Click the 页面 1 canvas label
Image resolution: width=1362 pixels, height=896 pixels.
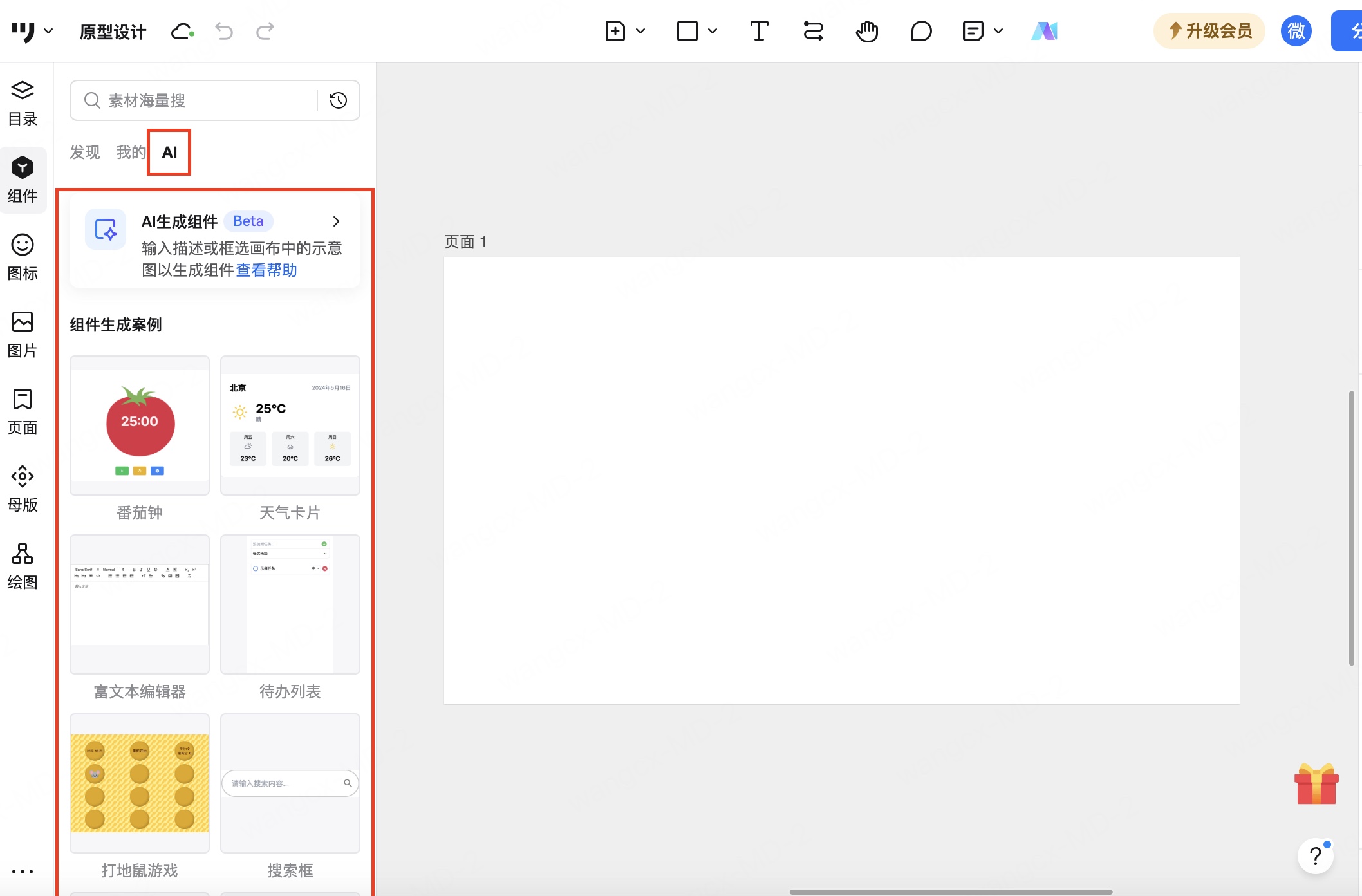[x=465, y=242]
